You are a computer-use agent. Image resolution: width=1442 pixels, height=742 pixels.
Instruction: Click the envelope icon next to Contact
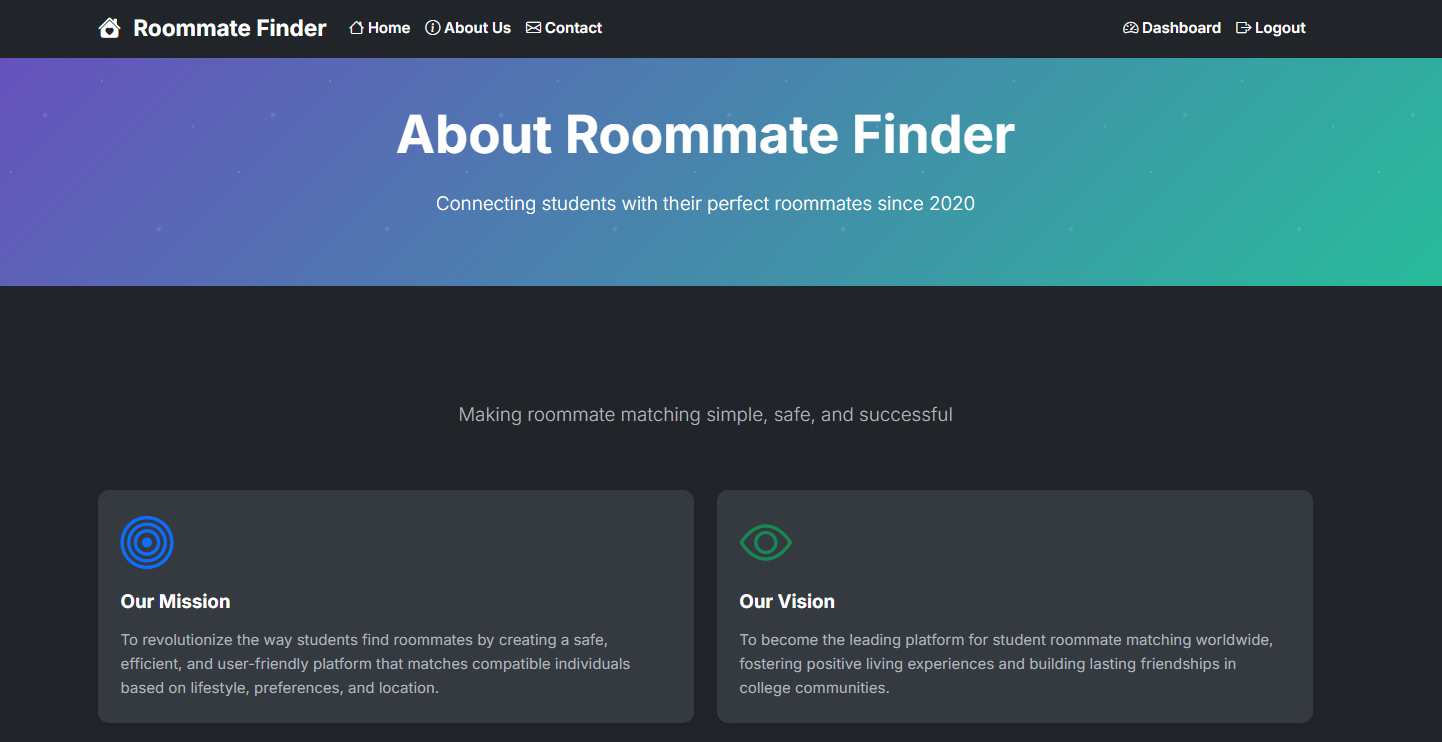(533, 27)
